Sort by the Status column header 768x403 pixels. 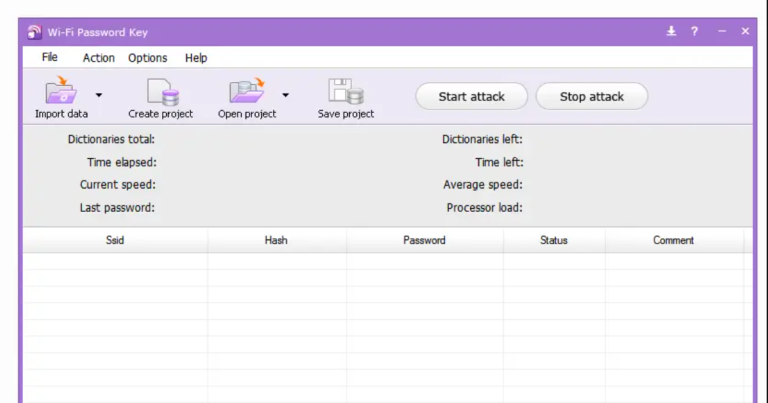(x=554, y=240)
